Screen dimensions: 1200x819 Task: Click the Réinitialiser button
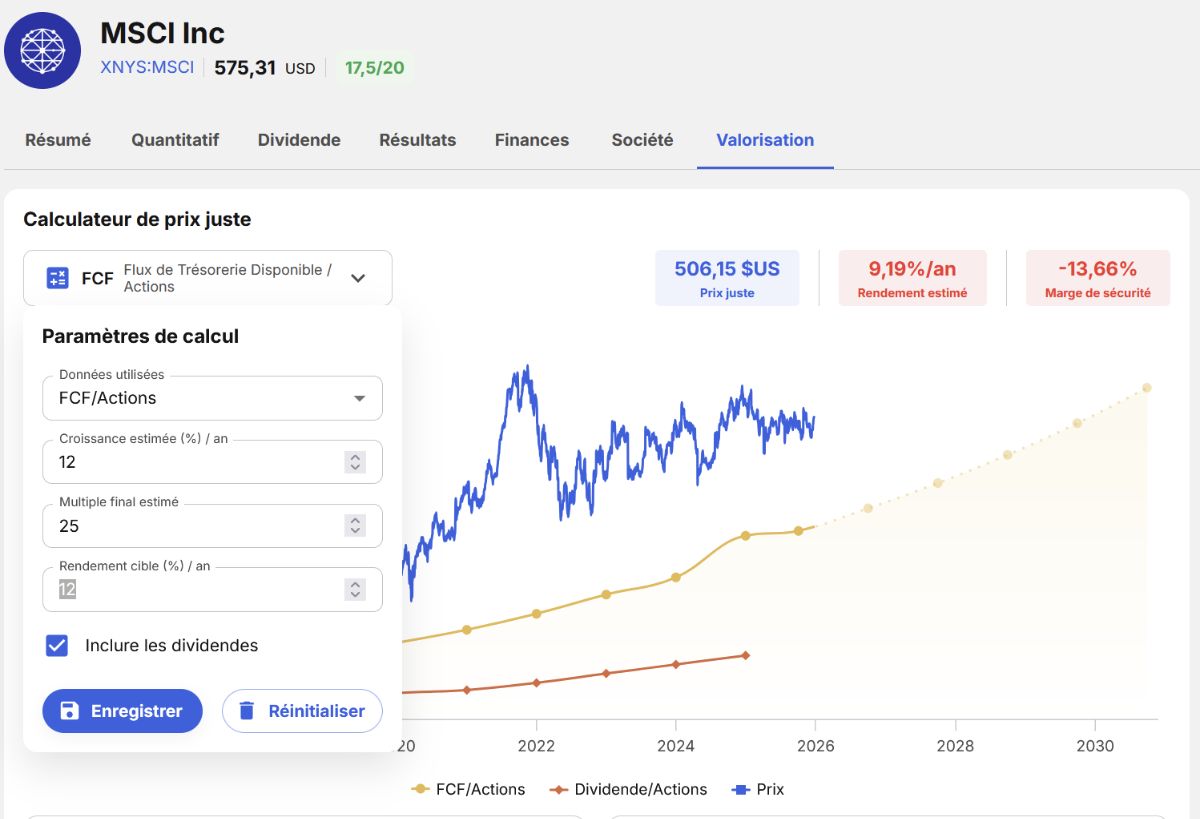[302, 711]
